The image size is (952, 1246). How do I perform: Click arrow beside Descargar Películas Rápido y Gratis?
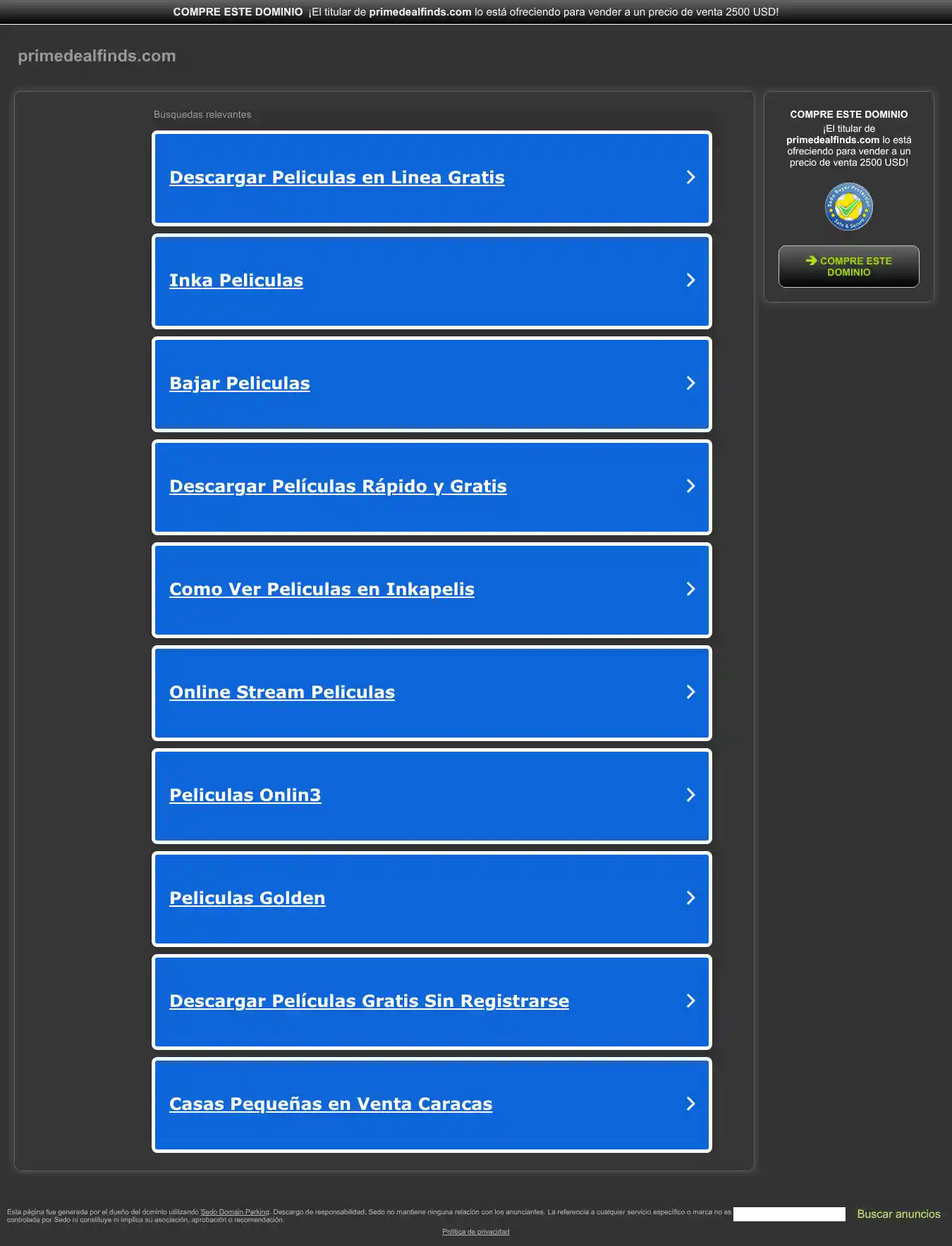[x=690, y=487]
